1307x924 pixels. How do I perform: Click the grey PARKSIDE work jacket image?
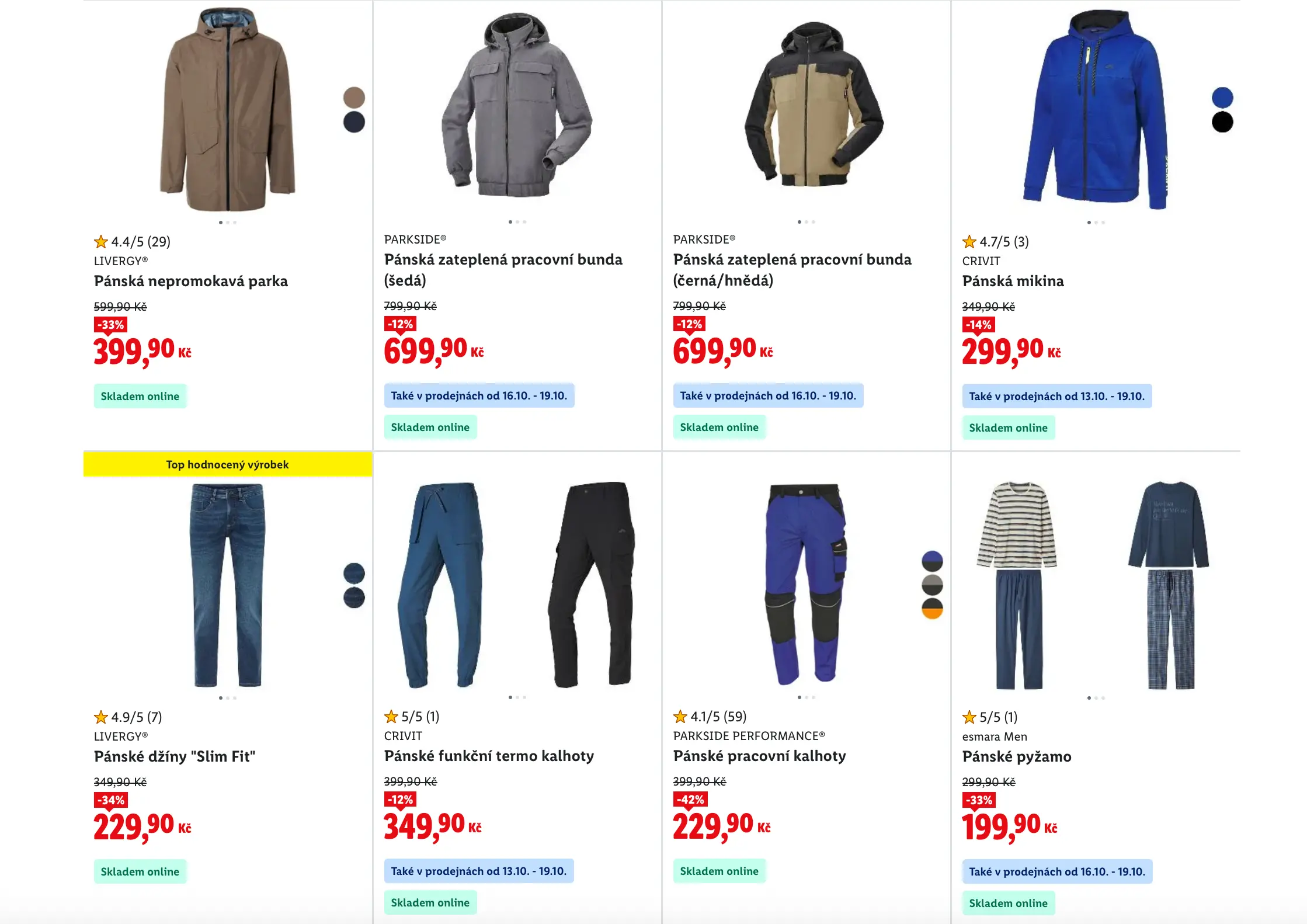click(517, 108)
